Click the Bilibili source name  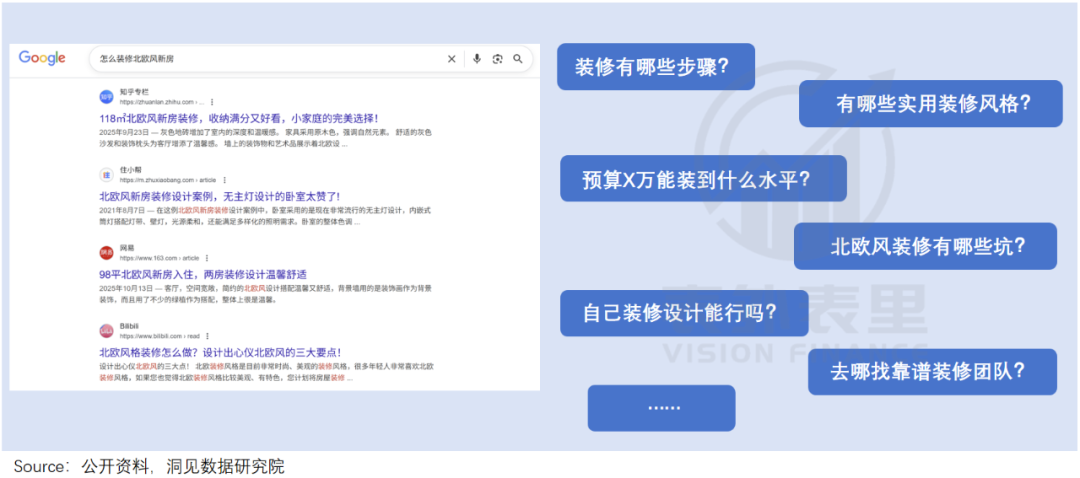coord(129,325)
